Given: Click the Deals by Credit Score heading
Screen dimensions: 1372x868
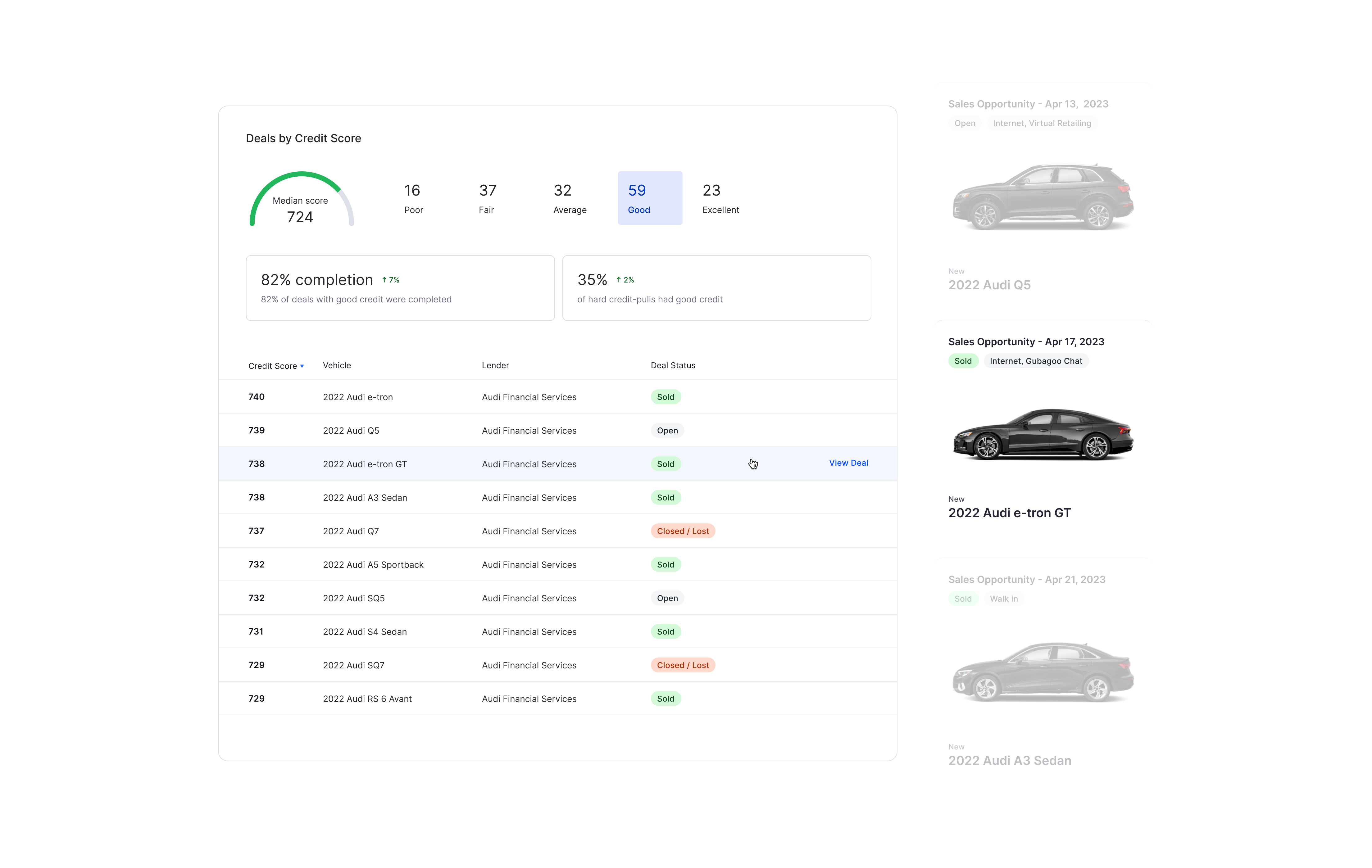Looking at the screenshot, I should tap(303, 138).
